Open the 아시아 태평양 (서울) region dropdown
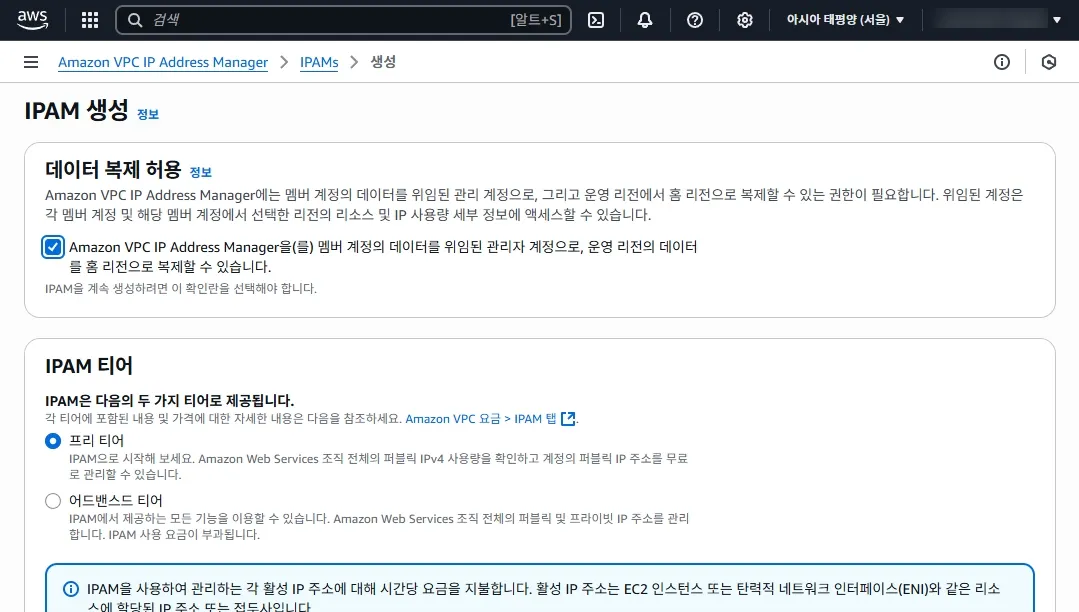The height and width of the screenshot is (612, 1079). [x=845, y=20]
